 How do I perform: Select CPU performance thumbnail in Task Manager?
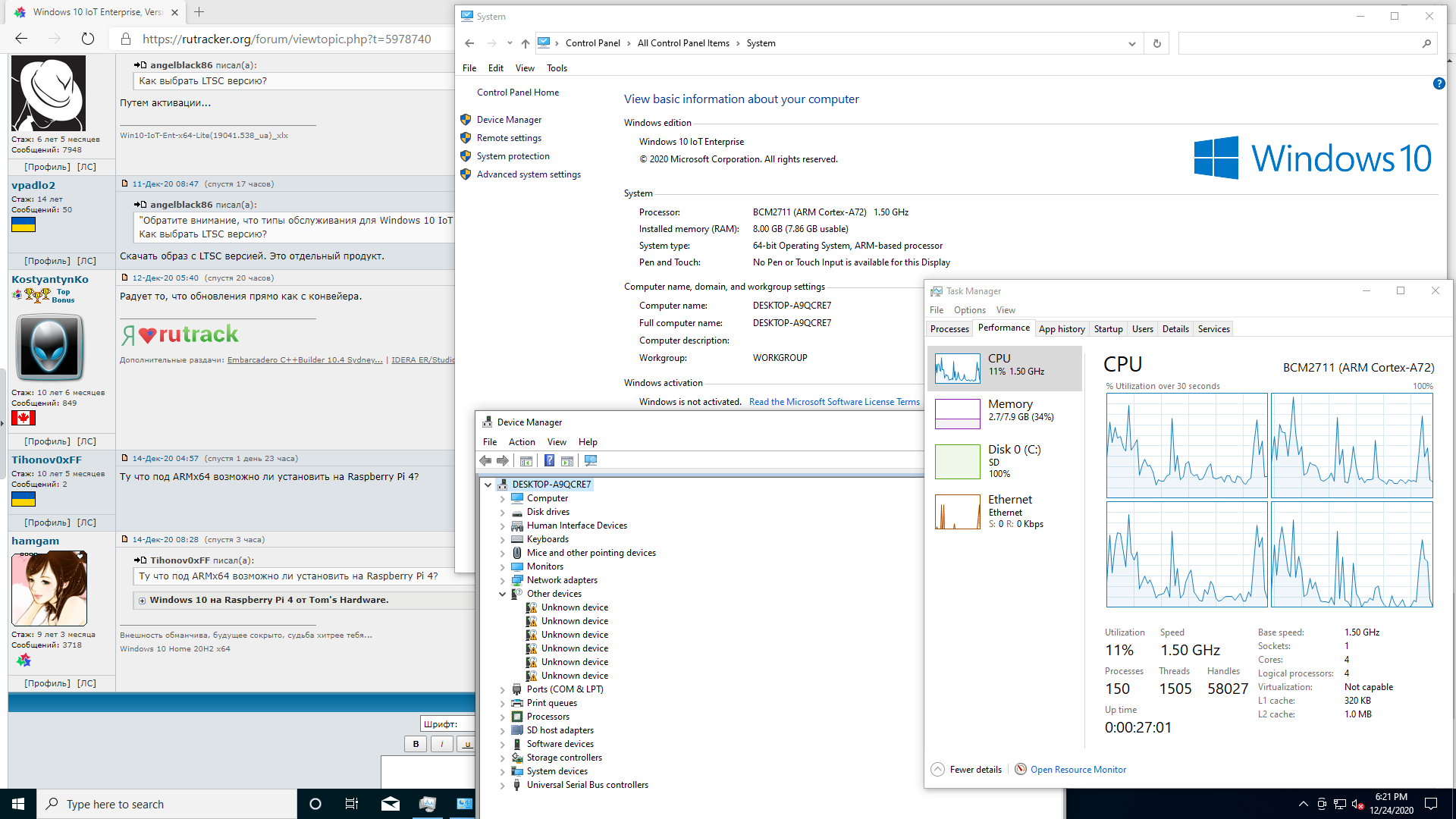pos(958,369)
